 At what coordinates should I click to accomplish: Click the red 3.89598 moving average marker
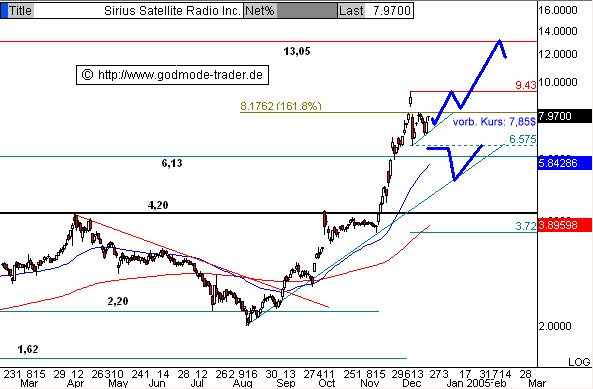point(565,225)
